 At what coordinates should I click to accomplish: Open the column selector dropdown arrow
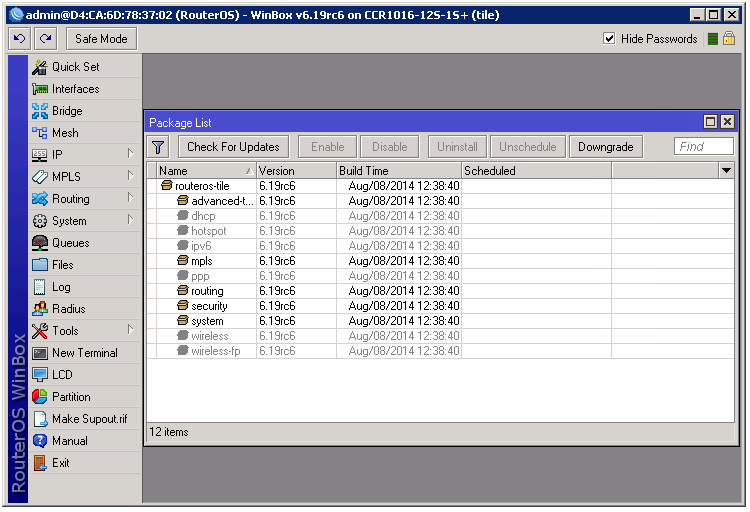tap(726, 171)
